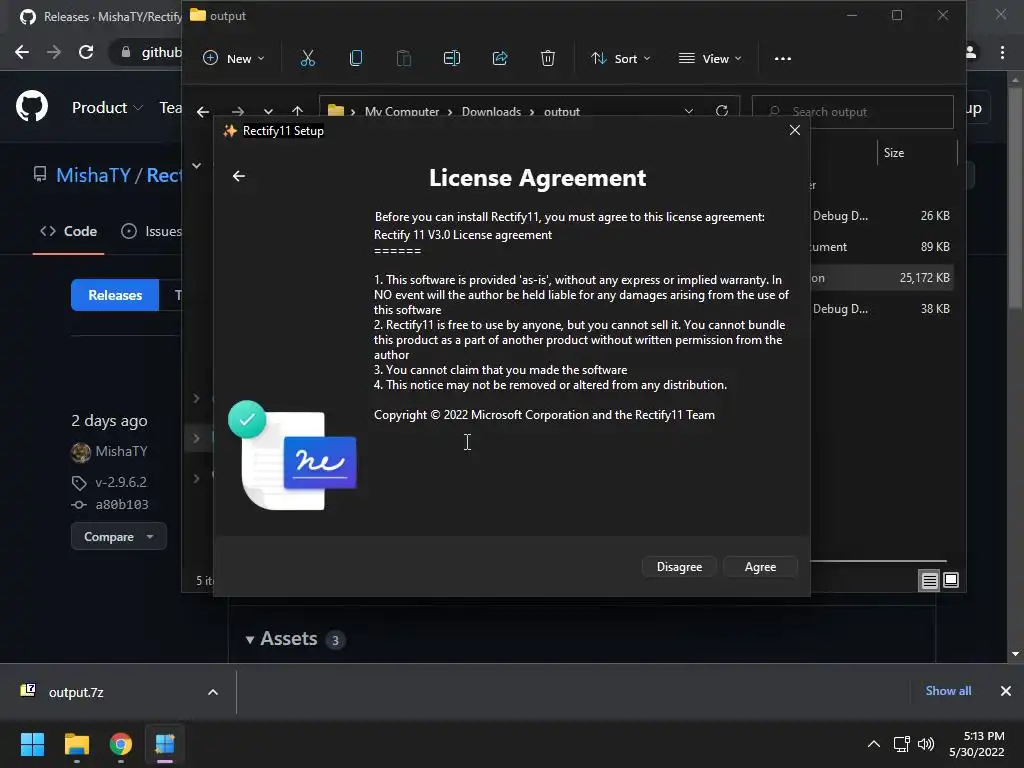This screenshot has width=1024, height=768.
Task: Select the 26 KB Debug file row
Action: [882, 216]
